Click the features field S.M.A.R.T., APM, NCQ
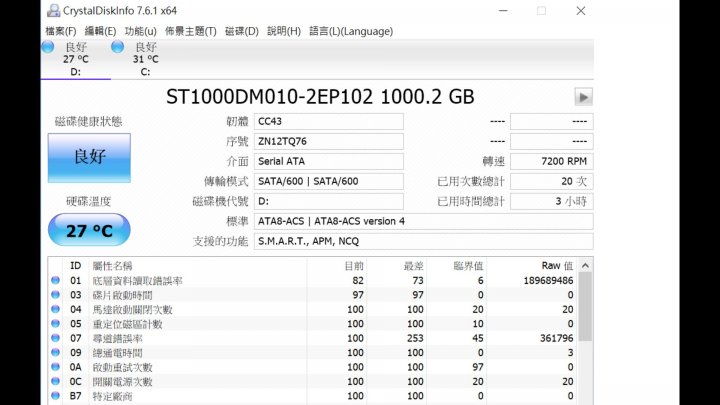The image size is (720, 405). (x=423, y=241)
